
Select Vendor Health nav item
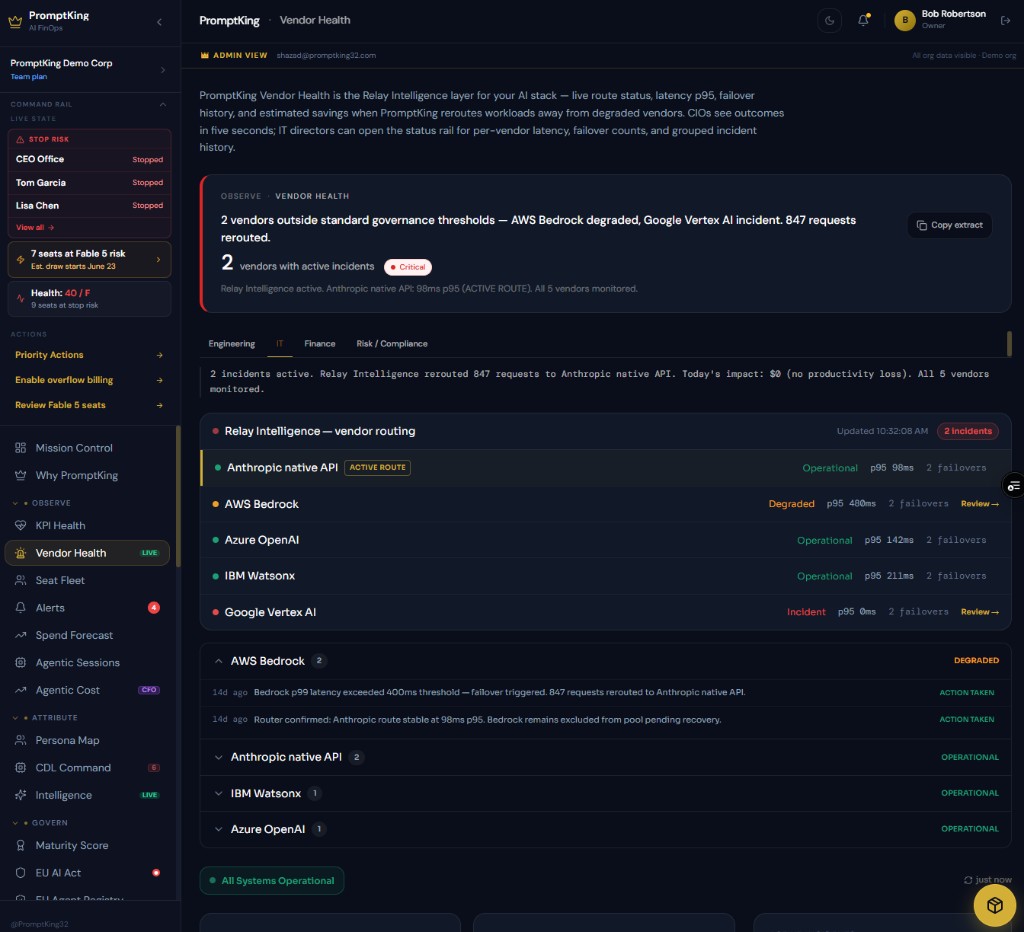(x=87, y=553)
